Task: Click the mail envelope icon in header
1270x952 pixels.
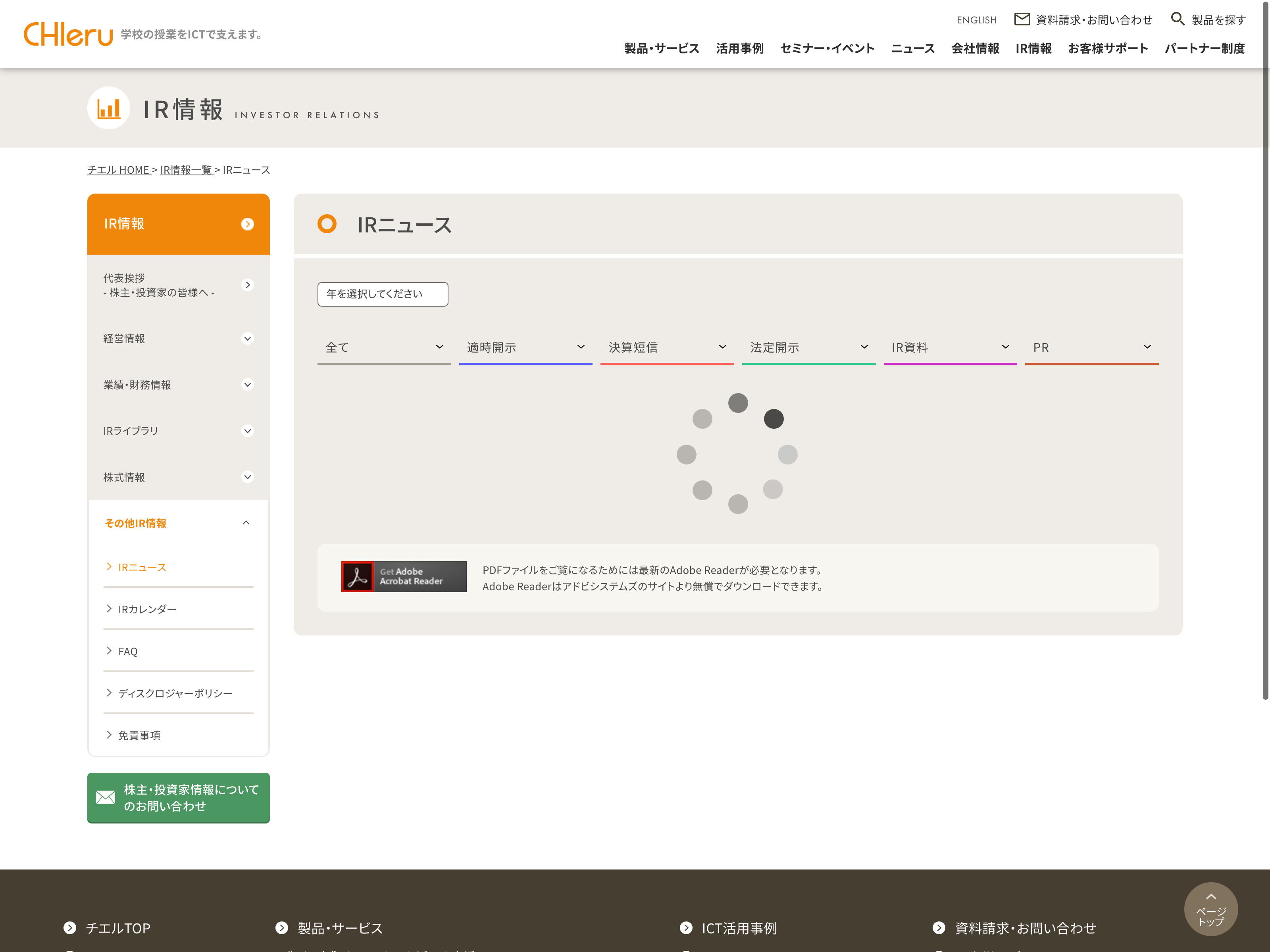Action: [x=1022, y=19]
